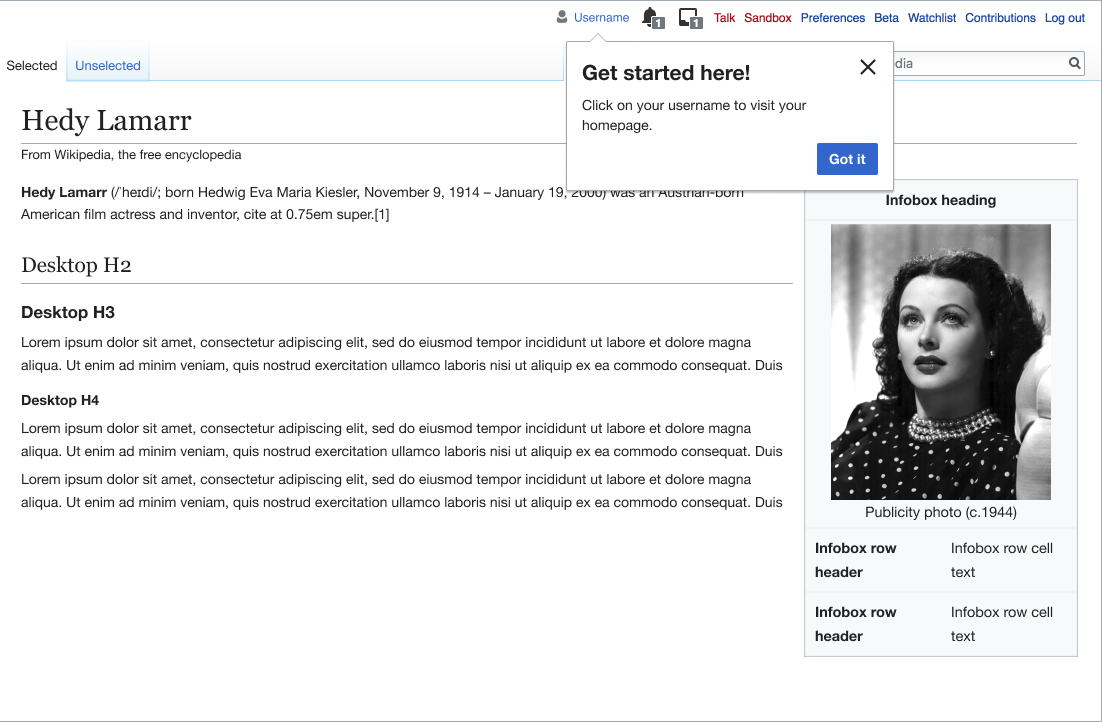Image resolution: width=1102 pixels, height=722 pixels.
Task: Open the Username link
Action: point(601,18)
